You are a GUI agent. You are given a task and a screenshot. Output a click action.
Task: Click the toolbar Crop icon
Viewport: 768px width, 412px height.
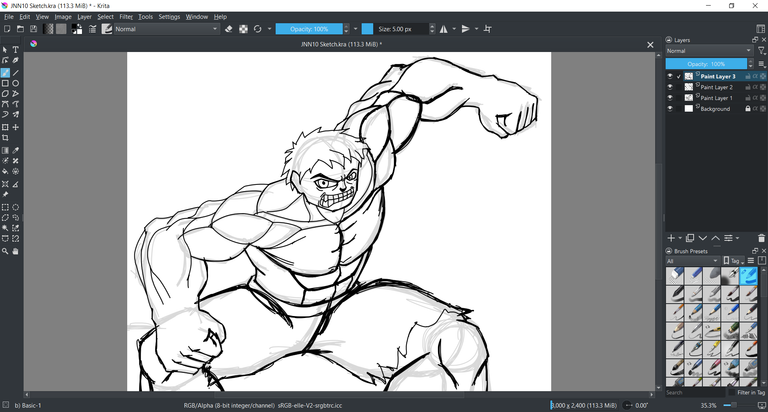pos(487,29)
